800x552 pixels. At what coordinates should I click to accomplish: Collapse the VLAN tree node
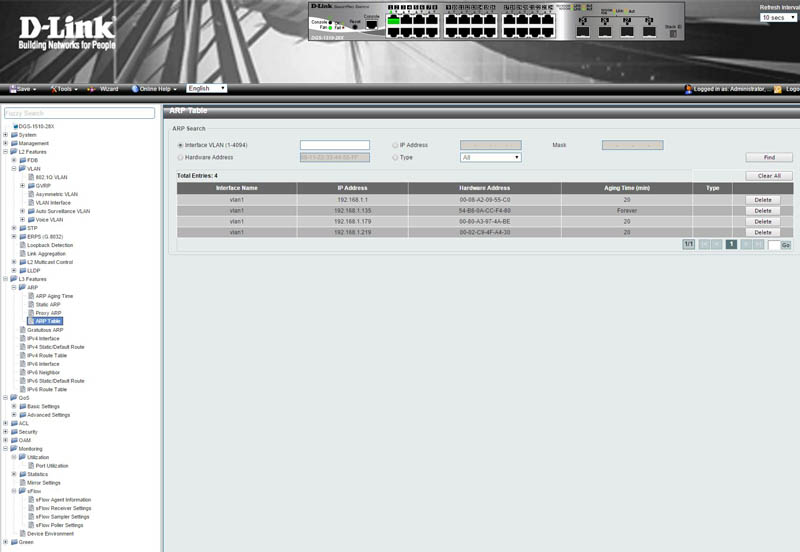pyautogui.click(x=14, y=168)
